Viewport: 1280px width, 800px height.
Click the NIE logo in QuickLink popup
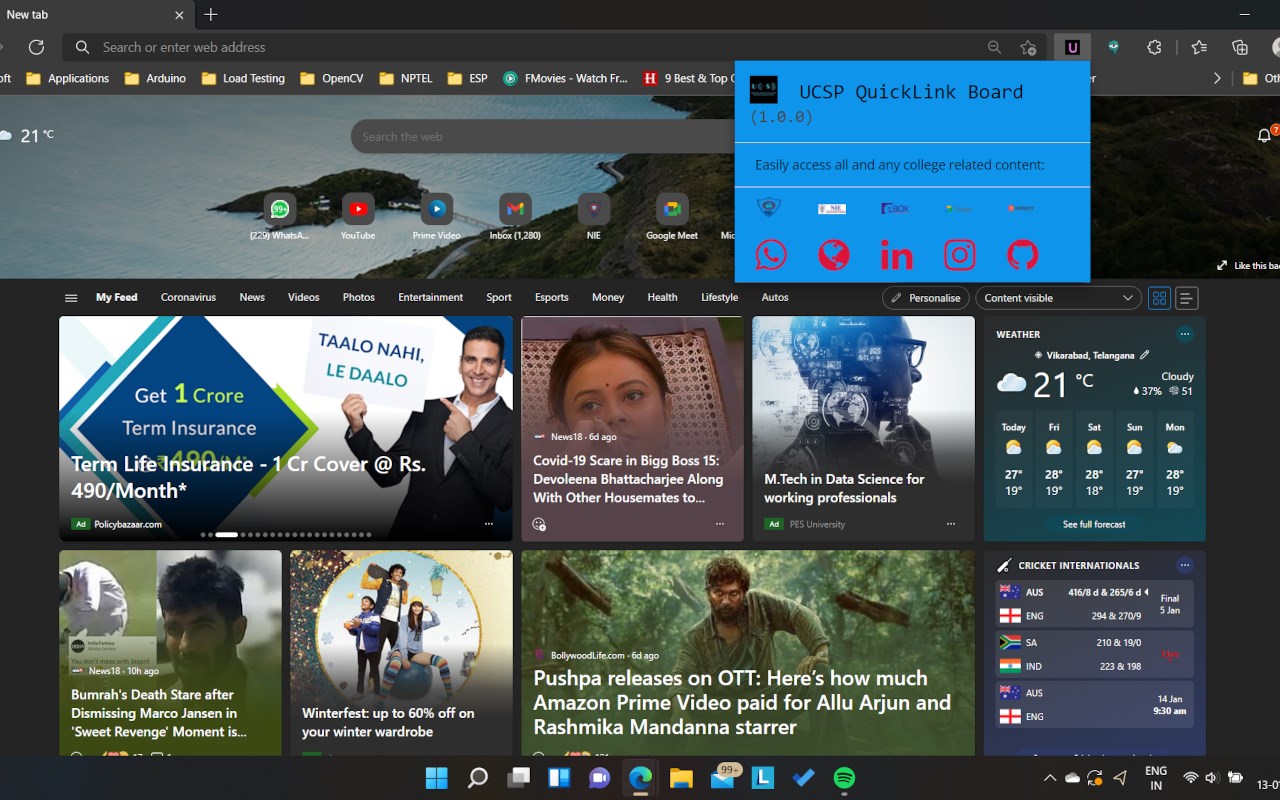click(x=832, y=209)
